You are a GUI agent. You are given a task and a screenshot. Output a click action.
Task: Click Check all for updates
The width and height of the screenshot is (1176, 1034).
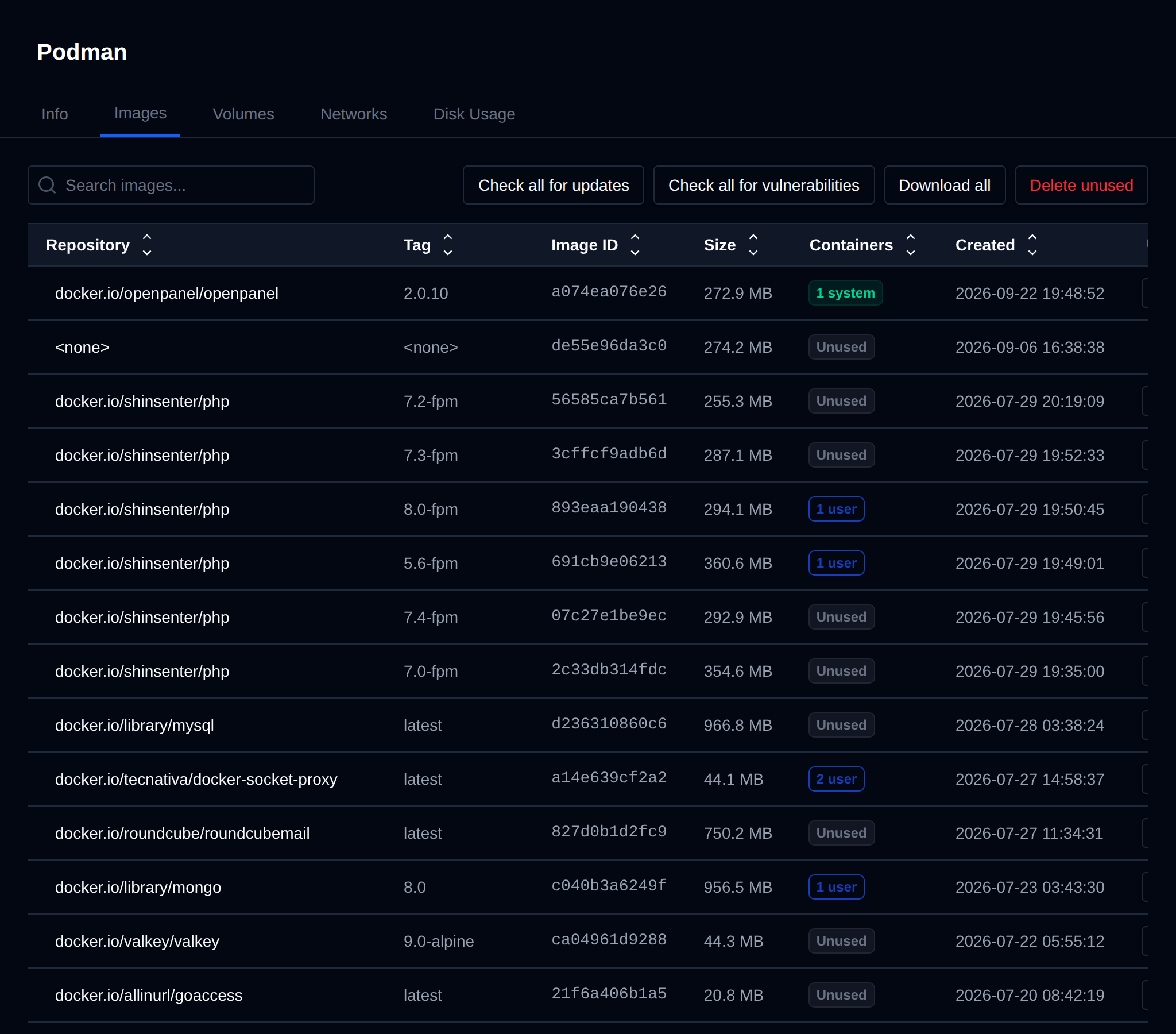[554, 185]
